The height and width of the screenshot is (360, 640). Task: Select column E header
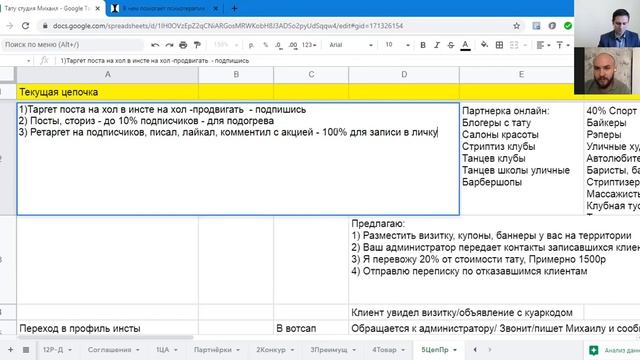pyautogui.click(x=521, y=74)
